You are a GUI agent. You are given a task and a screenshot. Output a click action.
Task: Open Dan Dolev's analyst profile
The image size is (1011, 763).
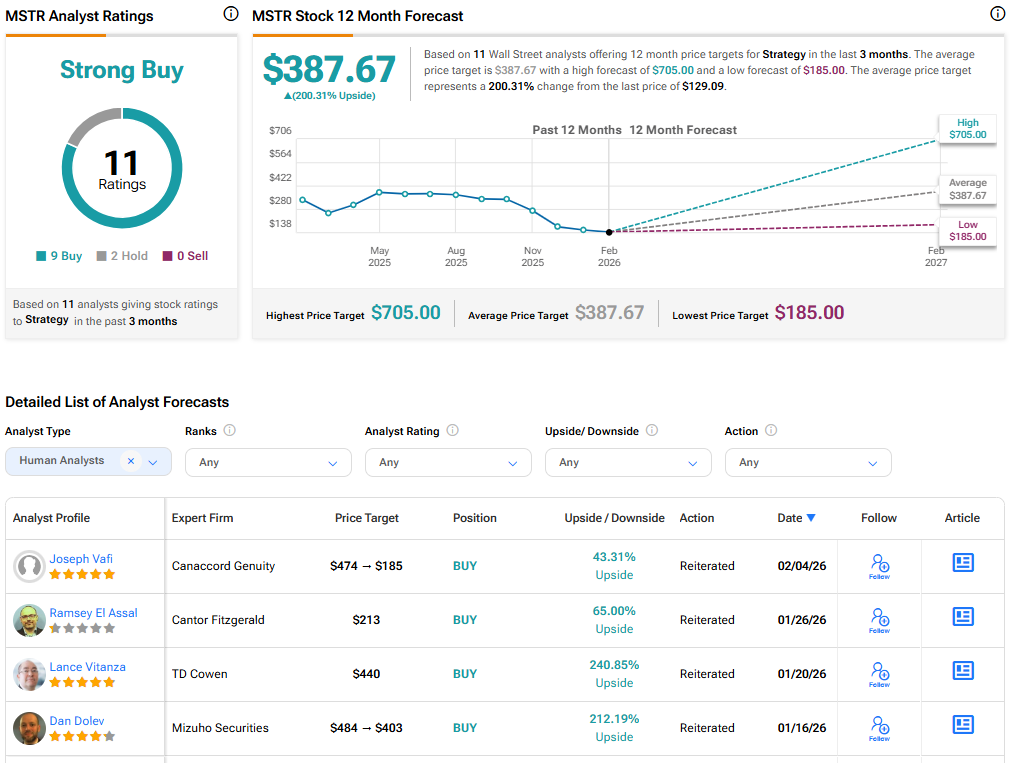(76, 720)
